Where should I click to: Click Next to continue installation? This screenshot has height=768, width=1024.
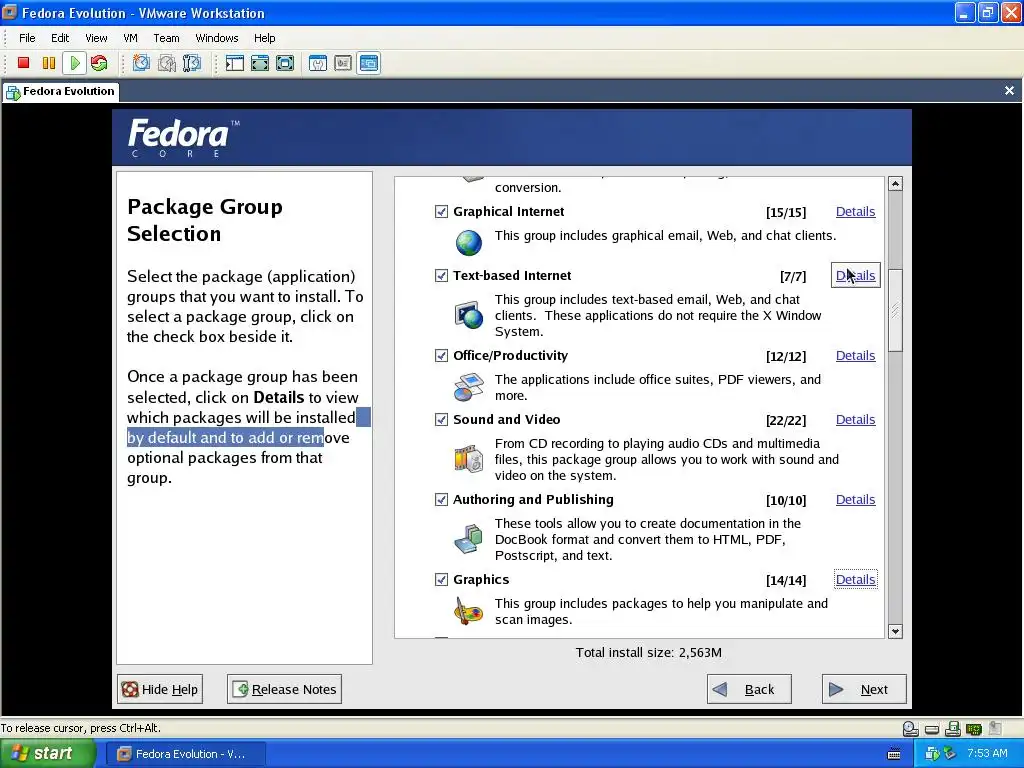click(864, 689)
